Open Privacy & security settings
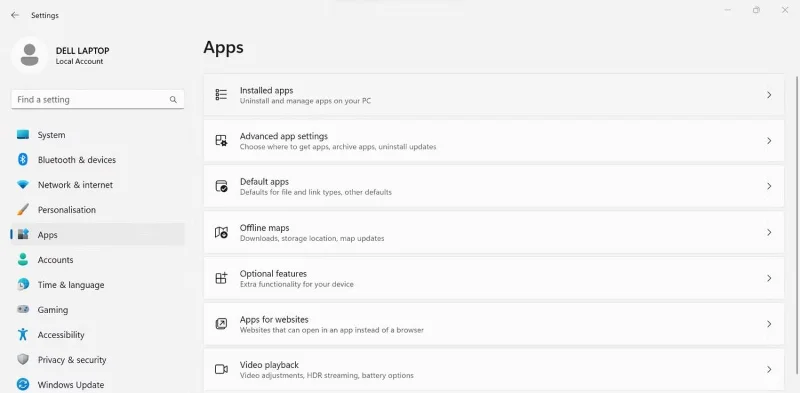The image size is (800, 393). pyautogui.click(x=97, y=360)
